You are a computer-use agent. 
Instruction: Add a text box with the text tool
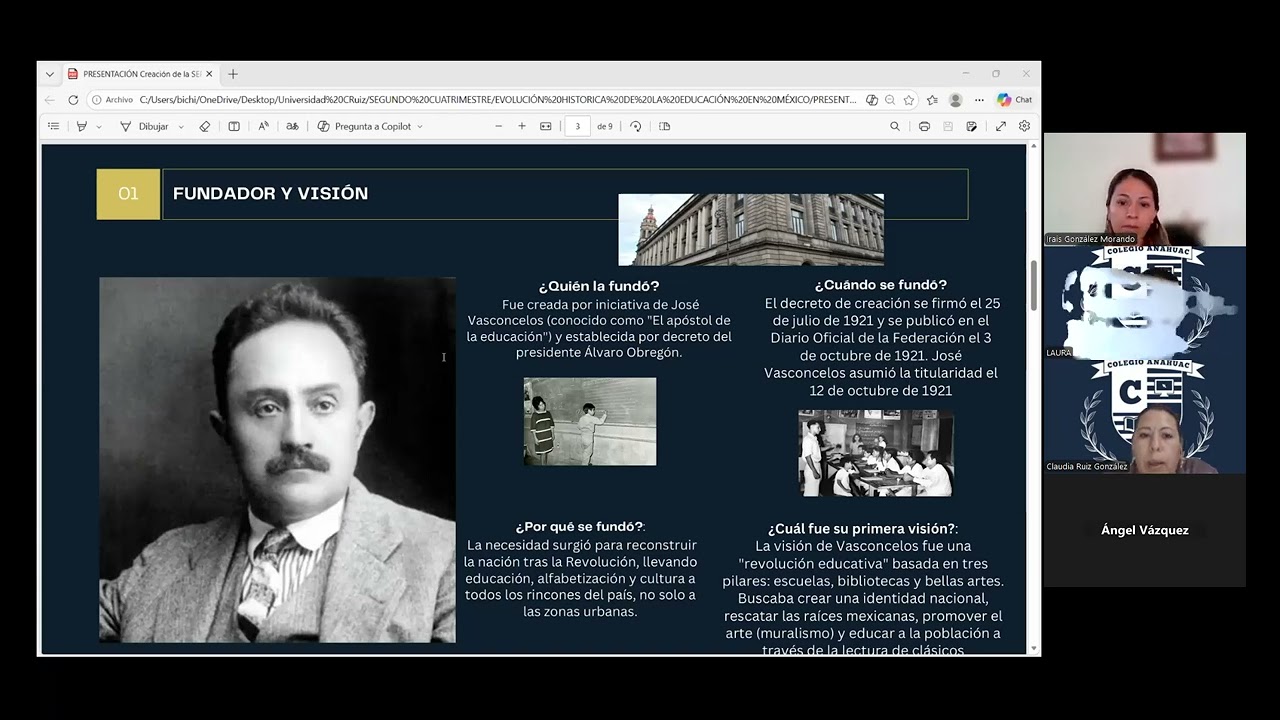tap(234, 126)
